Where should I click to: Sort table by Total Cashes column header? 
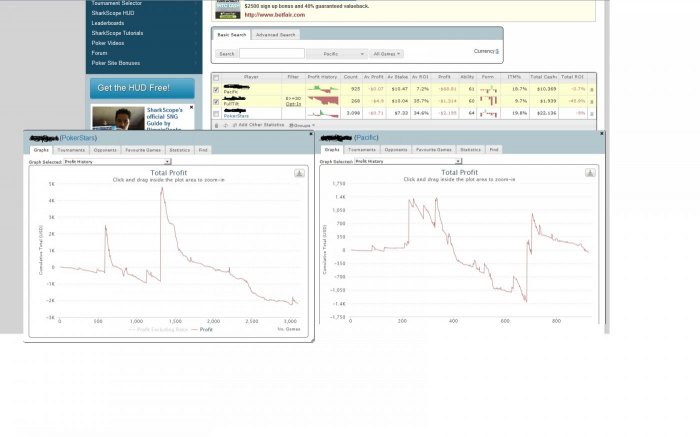pyautogui.click(x=543, y=77)
